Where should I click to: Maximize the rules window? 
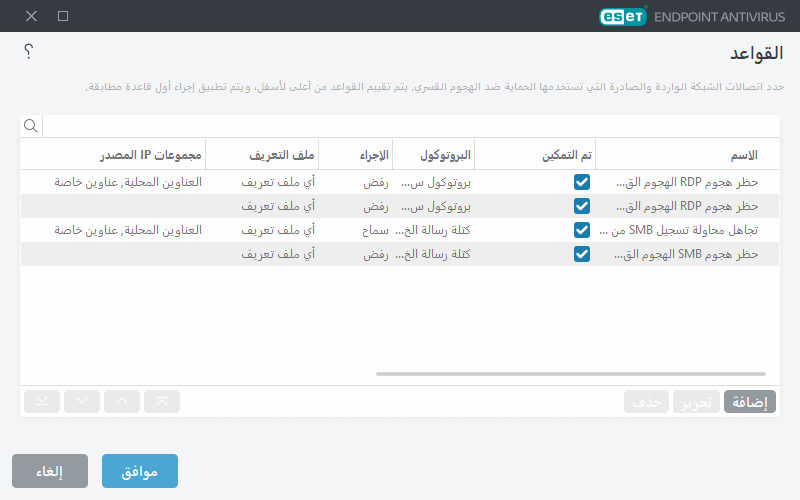(63, 16)
